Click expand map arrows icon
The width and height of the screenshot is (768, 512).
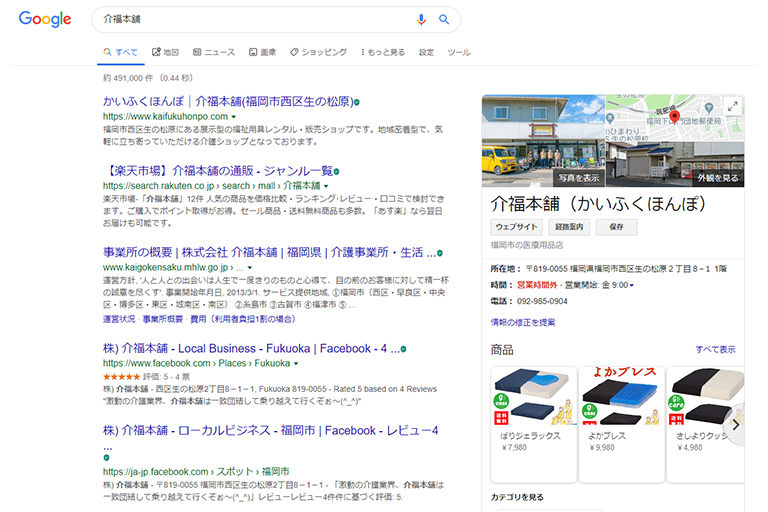[x=733, y=106]
